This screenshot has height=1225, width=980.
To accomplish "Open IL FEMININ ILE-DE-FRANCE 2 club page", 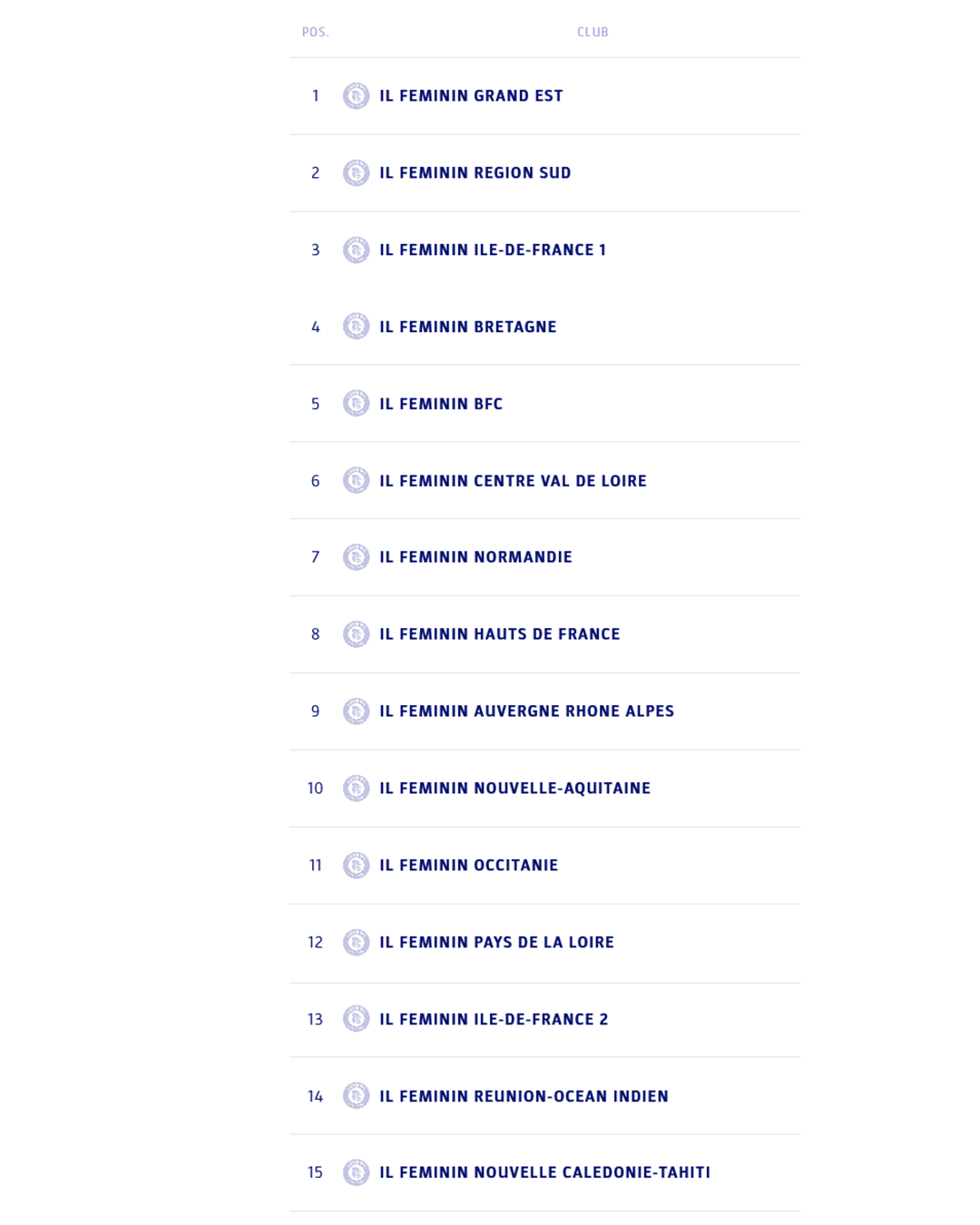I will coord(494,1019).
